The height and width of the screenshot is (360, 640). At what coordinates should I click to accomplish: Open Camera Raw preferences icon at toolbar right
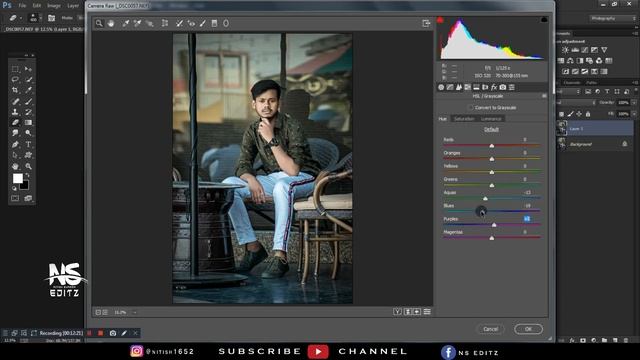click(x=426, y=23)
